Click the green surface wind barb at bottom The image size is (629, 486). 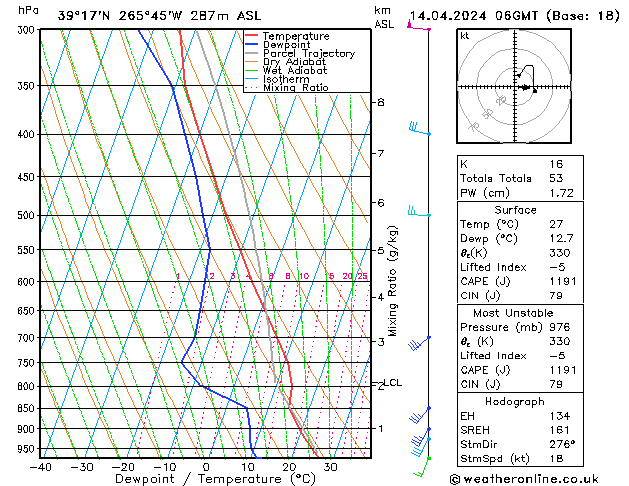[x=422, y=467]
